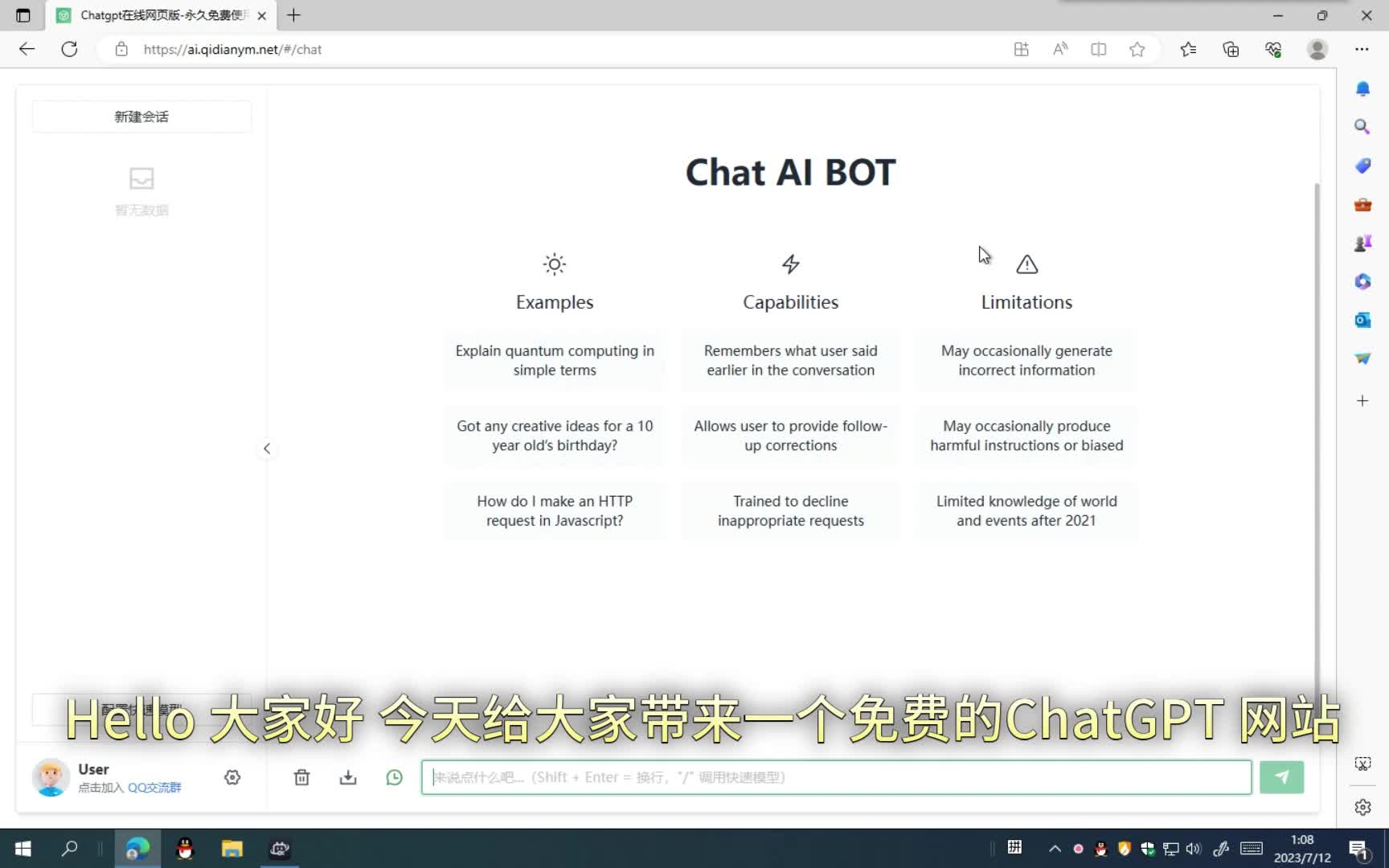This screenshot has height=868, width=1389.
Task: Open the tools briefcase in Edge sidebar
Action: [x=1362, y=204]
